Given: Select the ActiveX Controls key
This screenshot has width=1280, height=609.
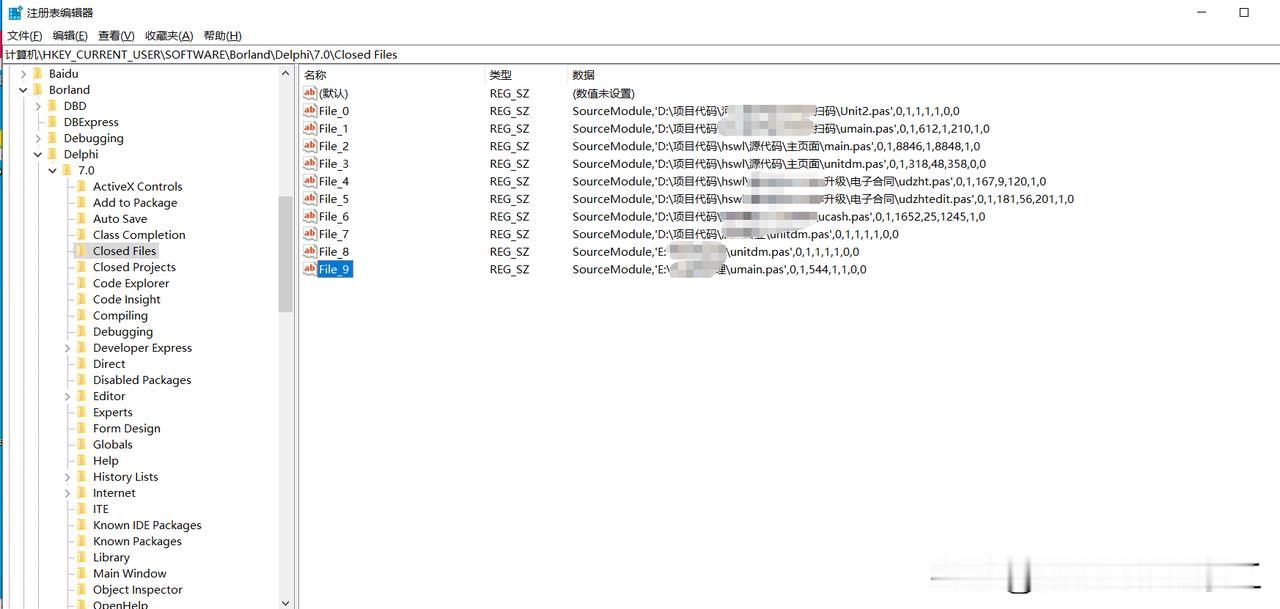Looking at the screenshot, I should 138,186.
